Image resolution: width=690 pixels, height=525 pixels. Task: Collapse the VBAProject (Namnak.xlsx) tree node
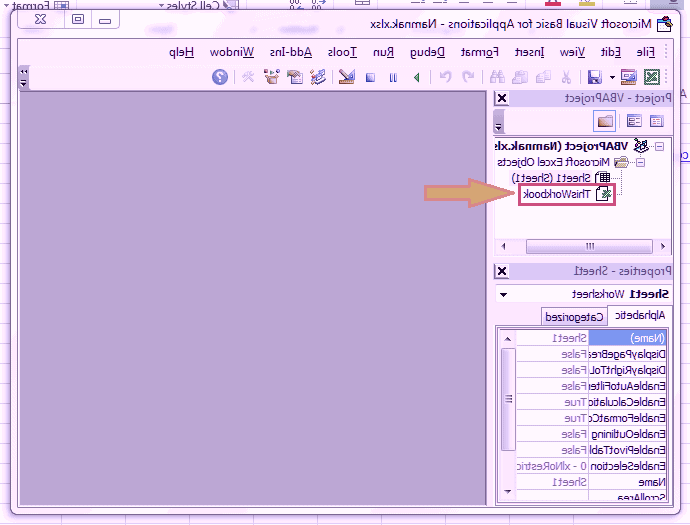659,146
